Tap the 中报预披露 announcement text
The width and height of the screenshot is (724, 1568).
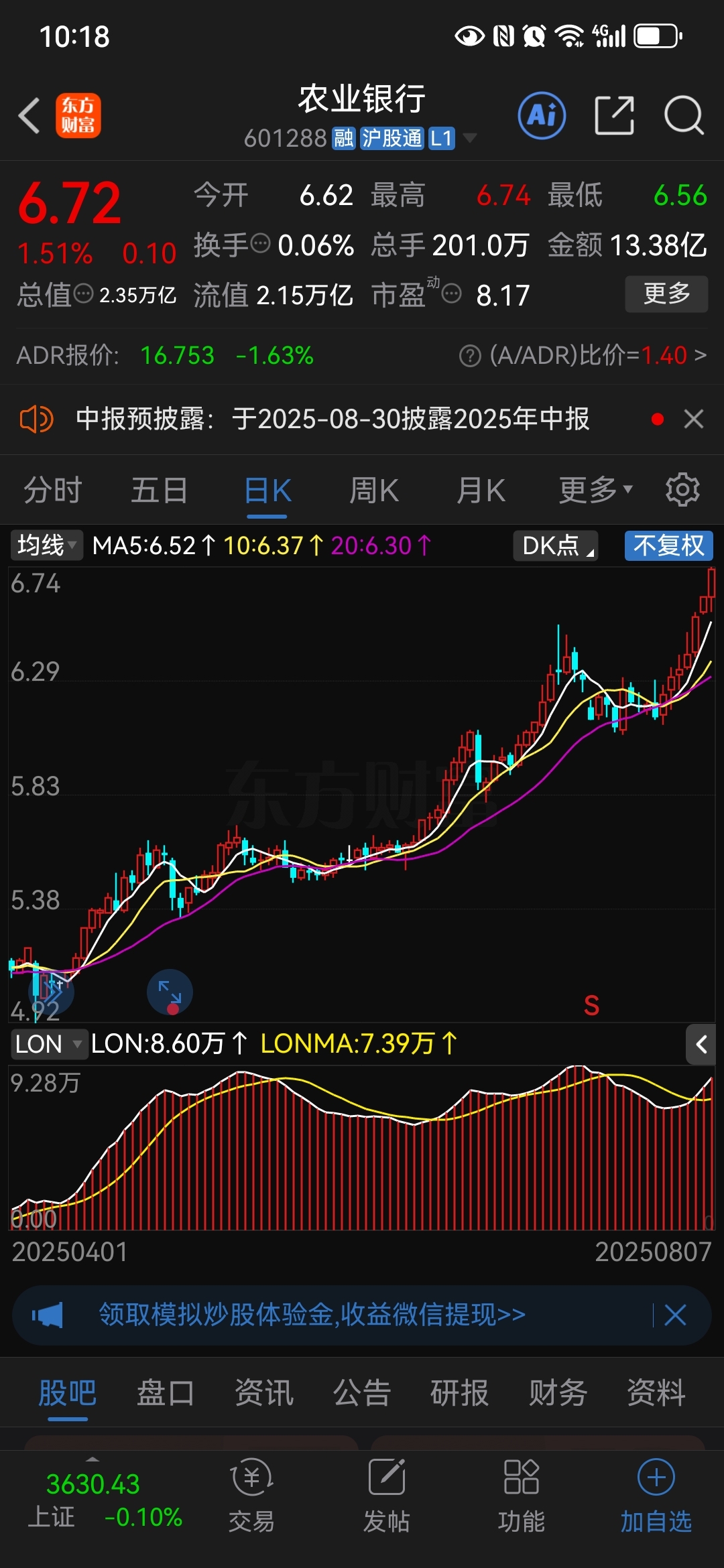[333, 419]
